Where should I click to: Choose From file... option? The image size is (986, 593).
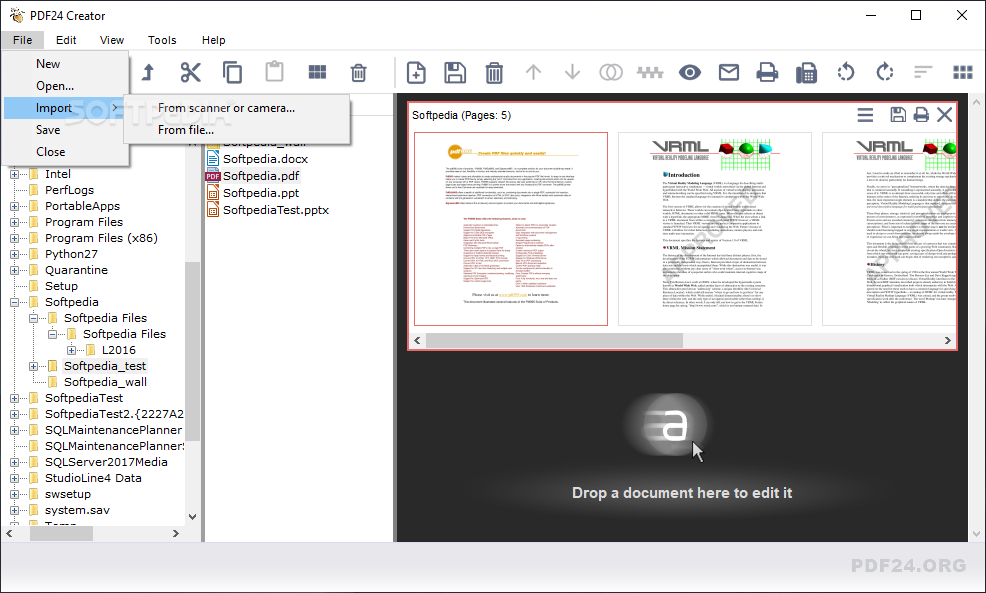click(237, 130)
